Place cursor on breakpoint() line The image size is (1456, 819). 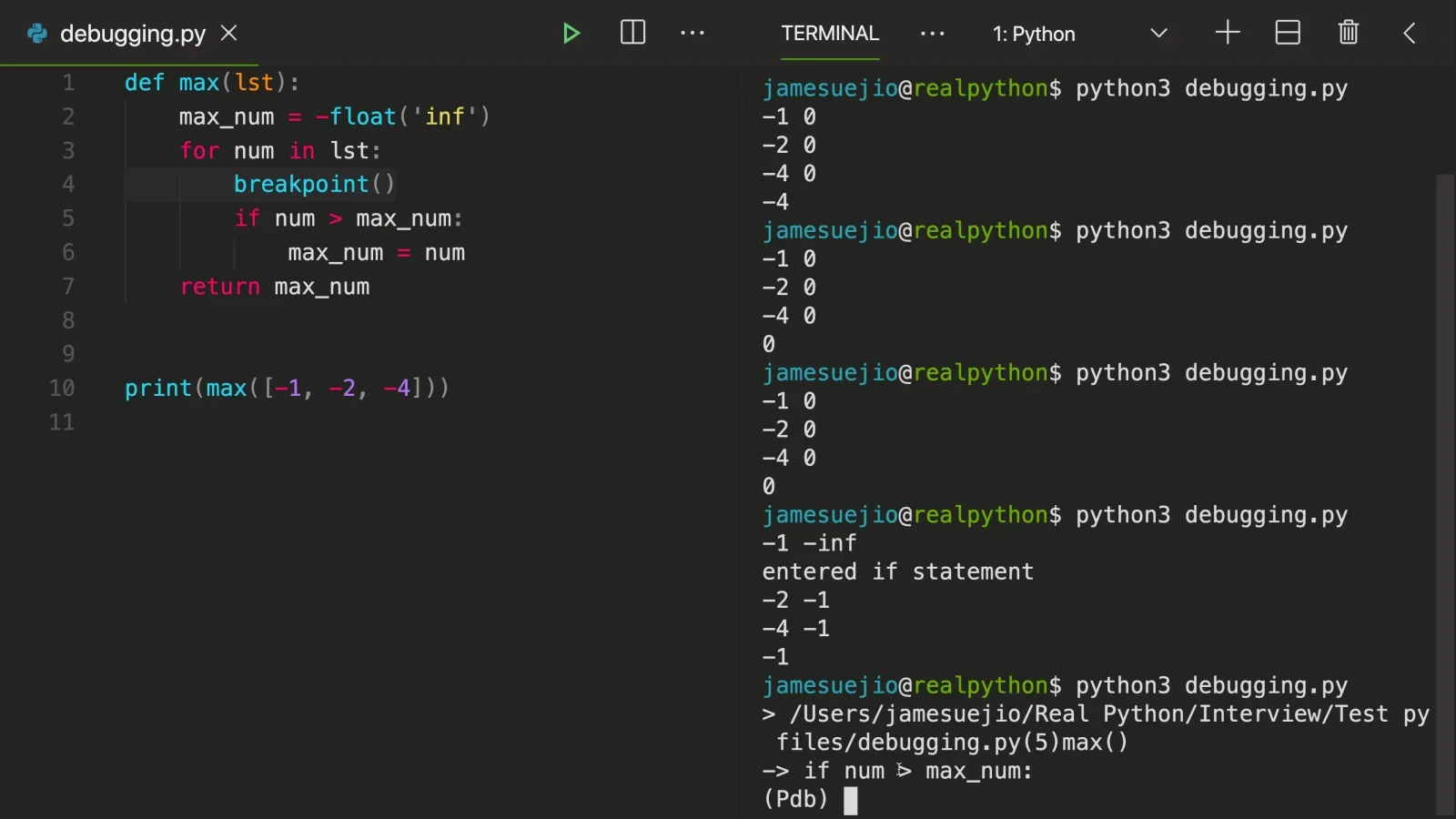[x=314, y=185]
